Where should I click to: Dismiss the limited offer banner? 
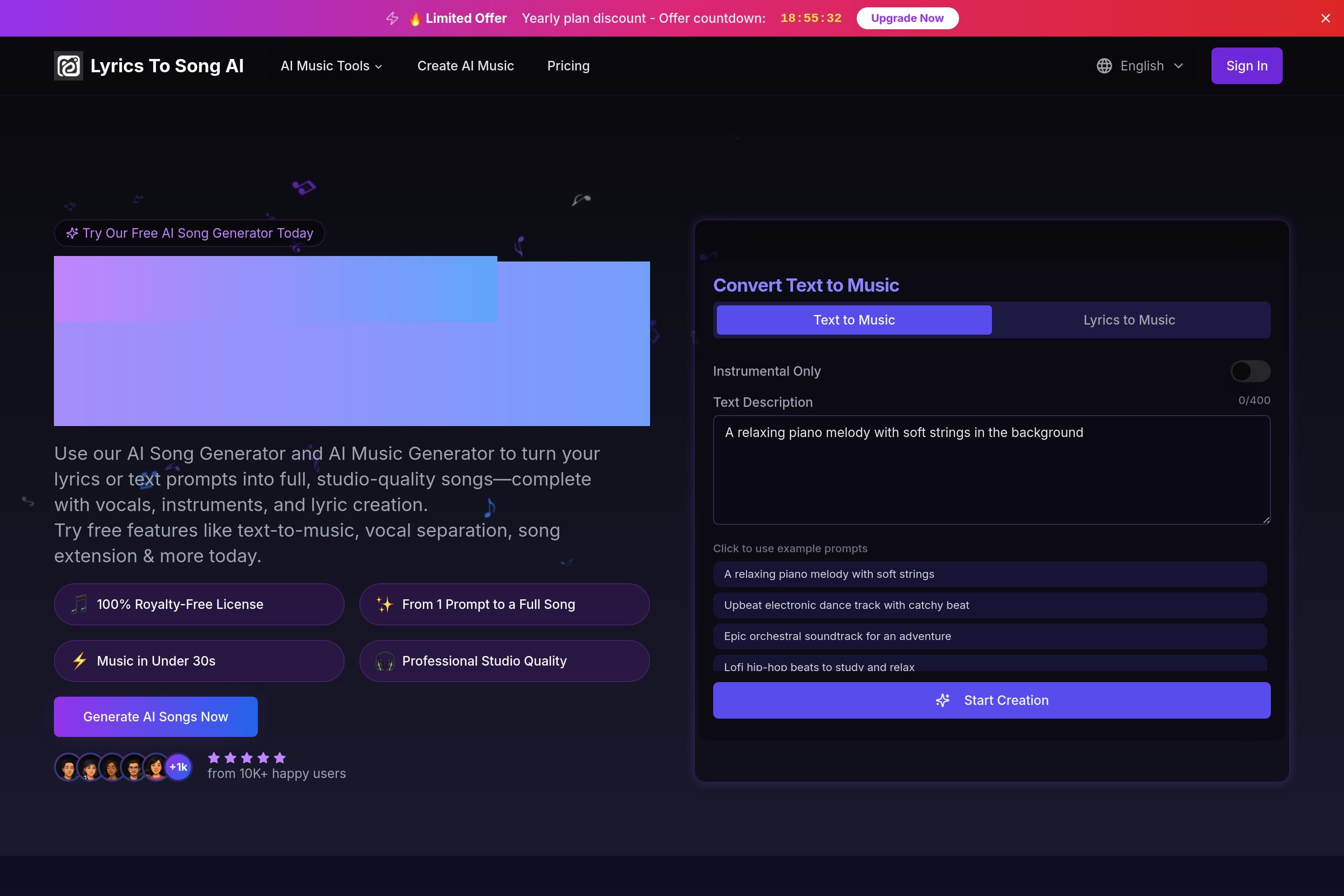coord(1326,18)
